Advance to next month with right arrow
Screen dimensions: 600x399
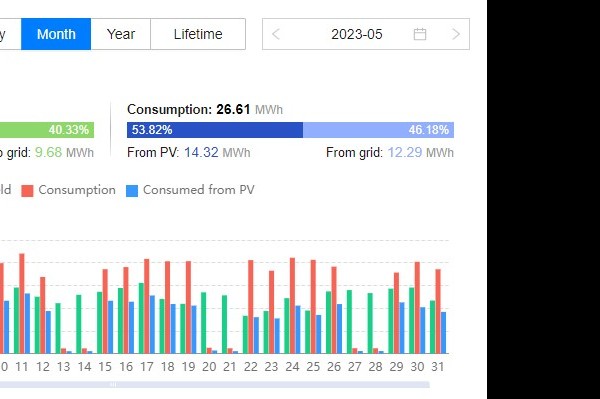tap(455, 34)
